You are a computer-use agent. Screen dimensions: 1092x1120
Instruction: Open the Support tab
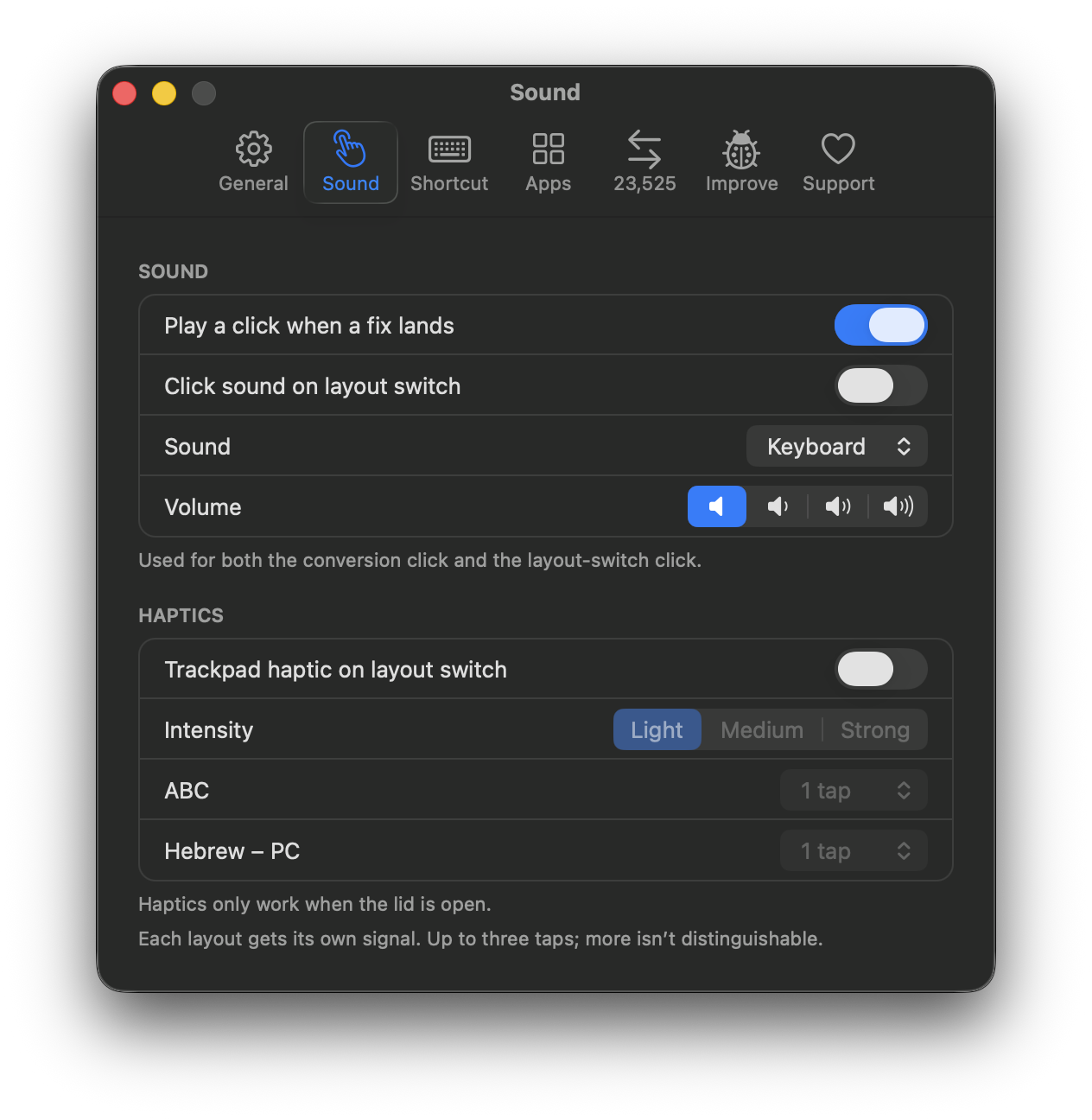pyautogui.click(x=838, y=162)
